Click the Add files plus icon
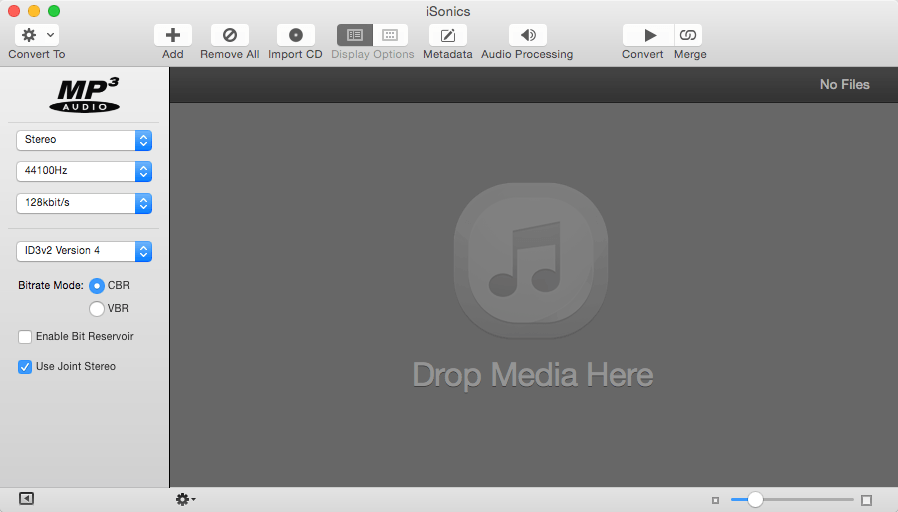898x512 pixels. click(x=172, y=35)
